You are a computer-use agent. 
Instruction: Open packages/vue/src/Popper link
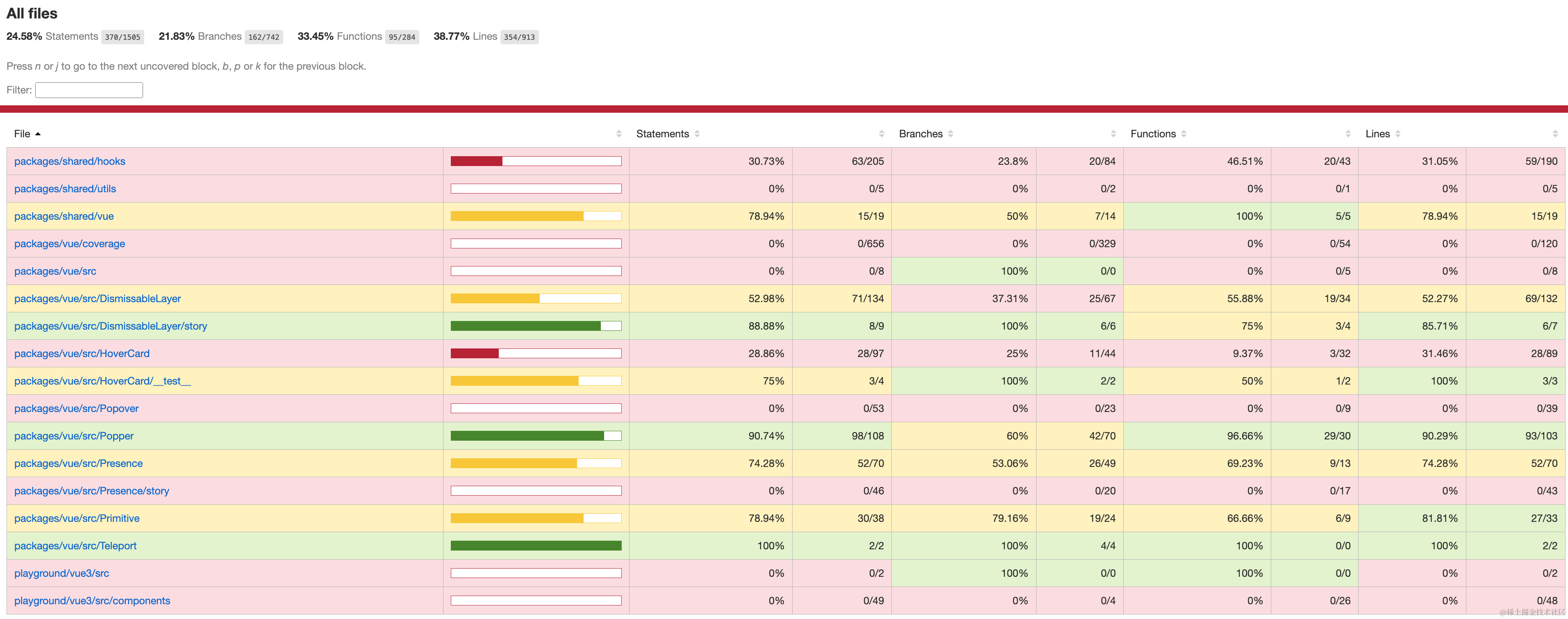tap(74, 436)
